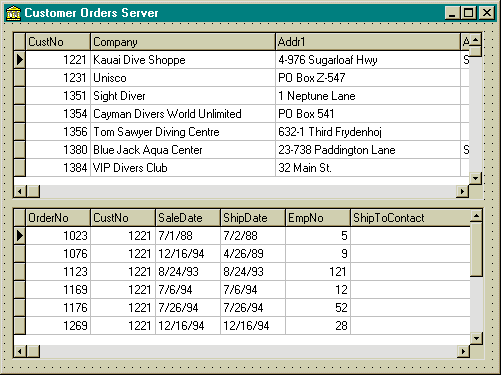Close the Customer Orders Server window
Image resolution: width=501 pixels, height=375 pixels.
[x=487, y=13]
